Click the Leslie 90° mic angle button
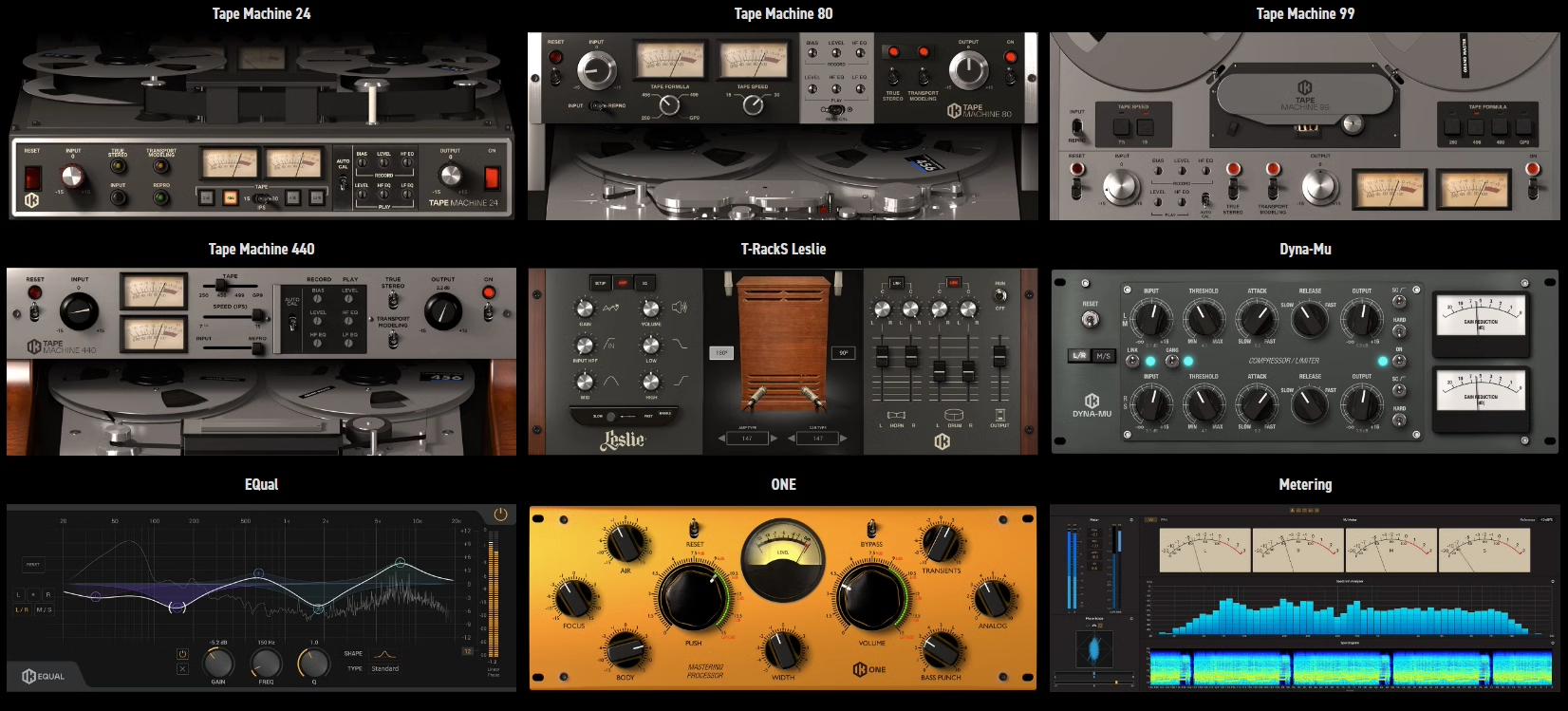Screen dimensions: 1568x711 [843, 352]
